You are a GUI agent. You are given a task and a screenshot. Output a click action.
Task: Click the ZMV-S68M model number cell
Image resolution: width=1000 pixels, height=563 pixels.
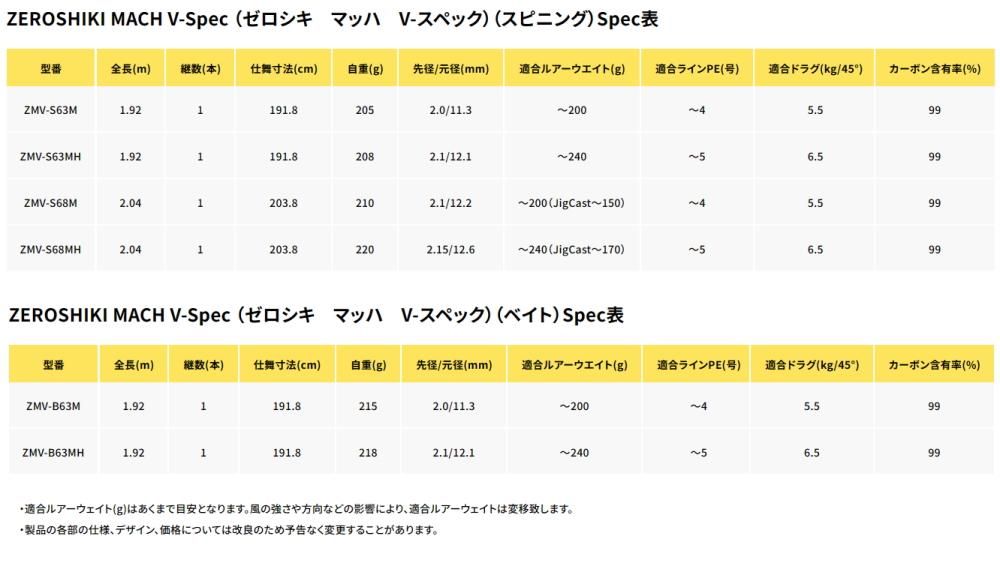50,203
